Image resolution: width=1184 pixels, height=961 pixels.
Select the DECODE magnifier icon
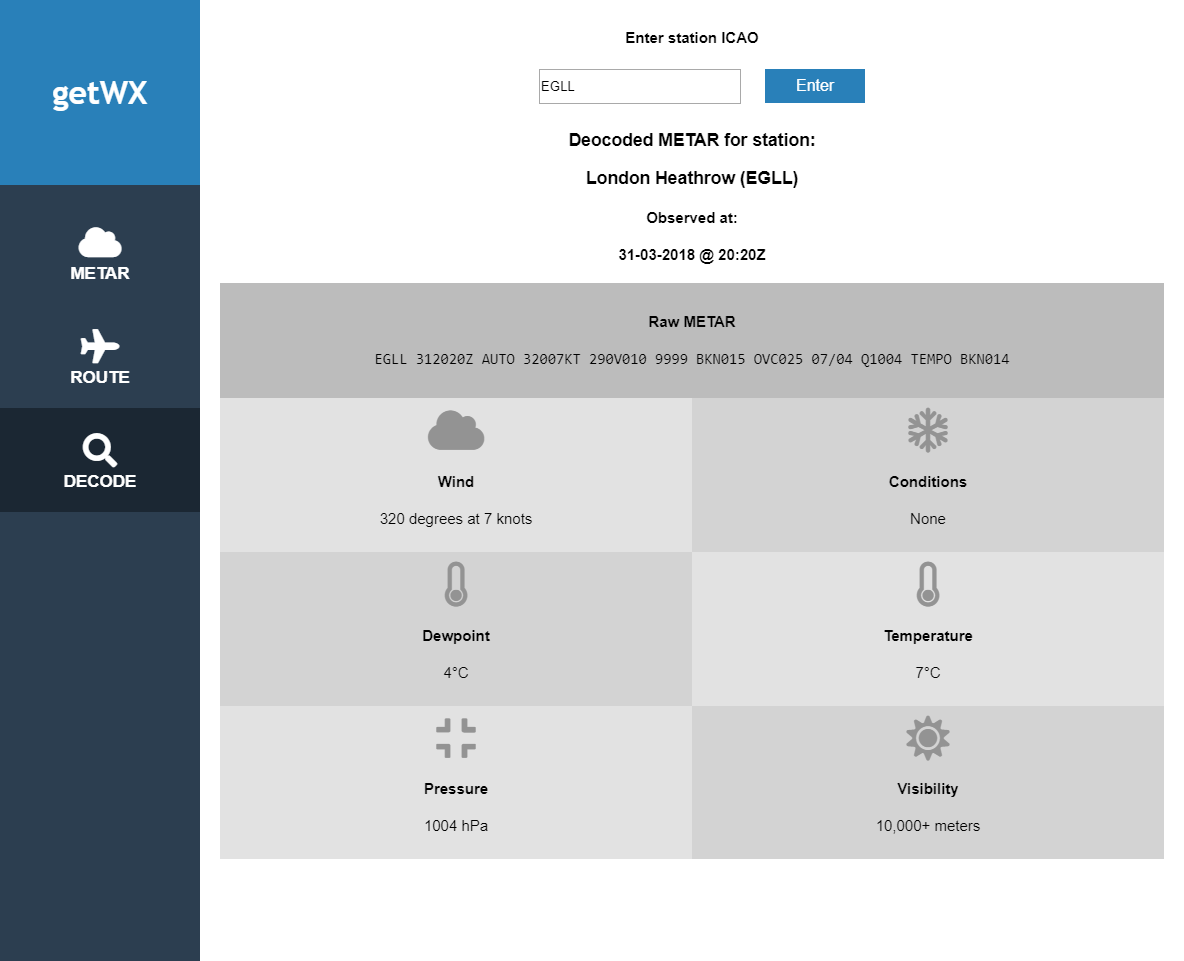pos(100,451)
